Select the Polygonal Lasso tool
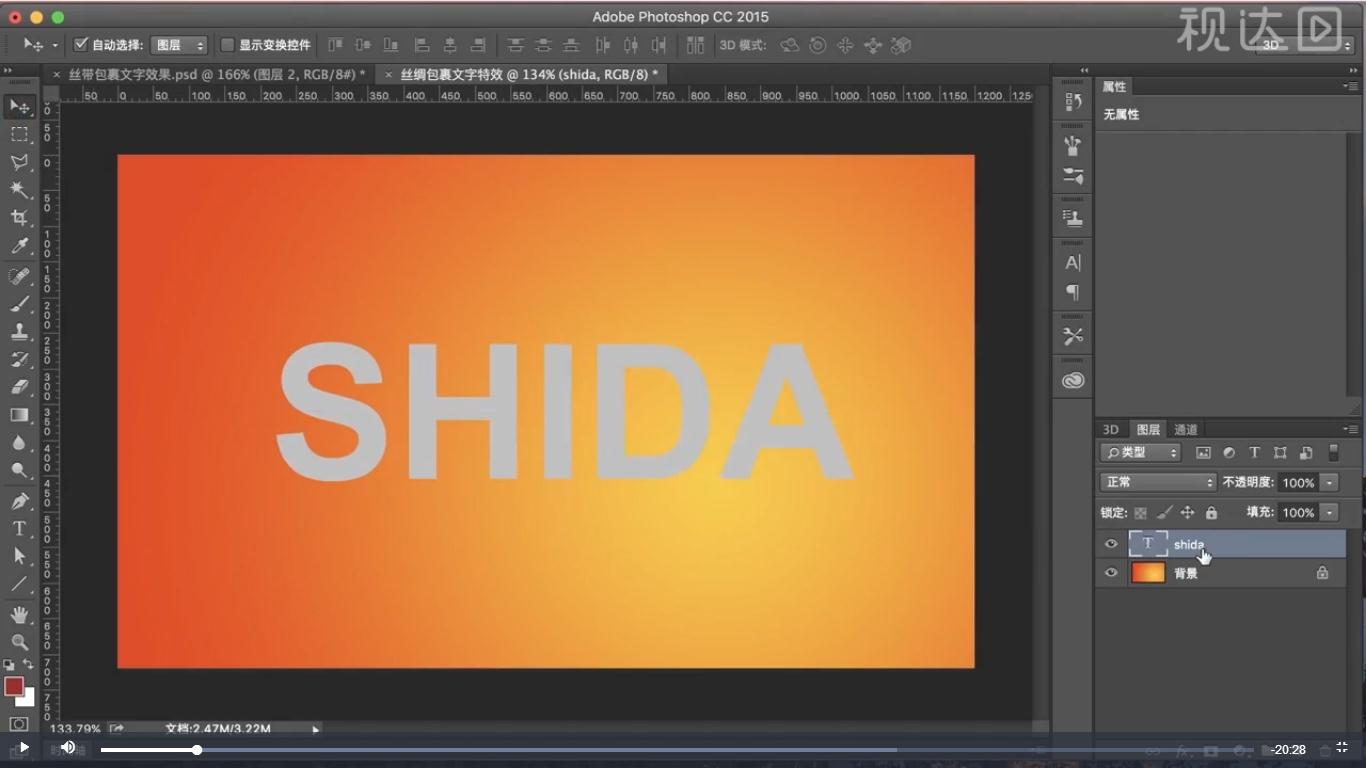The height and width of the screenshot is (768, 1366). coord(19,162)
